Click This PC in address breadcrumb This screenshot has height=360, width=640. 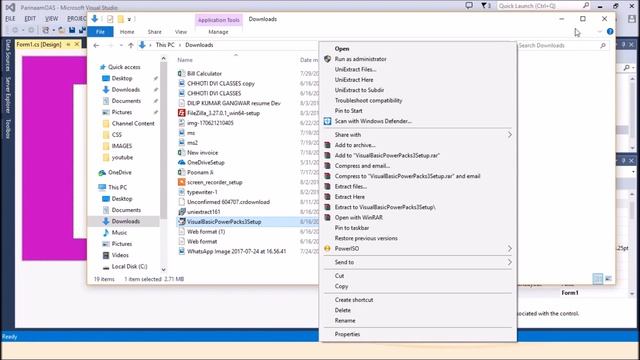coord(165,45)
